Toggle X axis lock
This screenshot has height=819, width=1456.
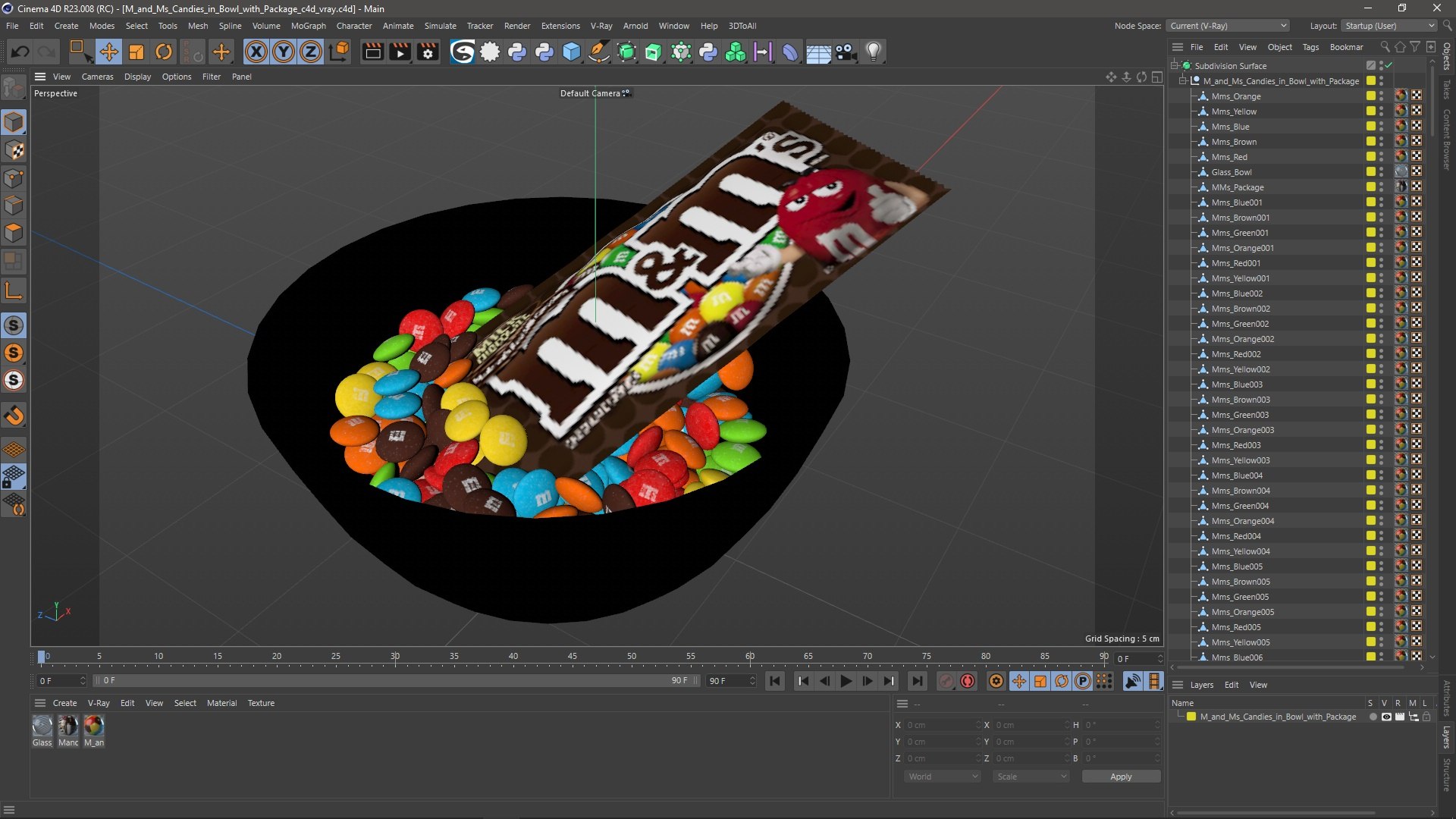click(256, 52)
